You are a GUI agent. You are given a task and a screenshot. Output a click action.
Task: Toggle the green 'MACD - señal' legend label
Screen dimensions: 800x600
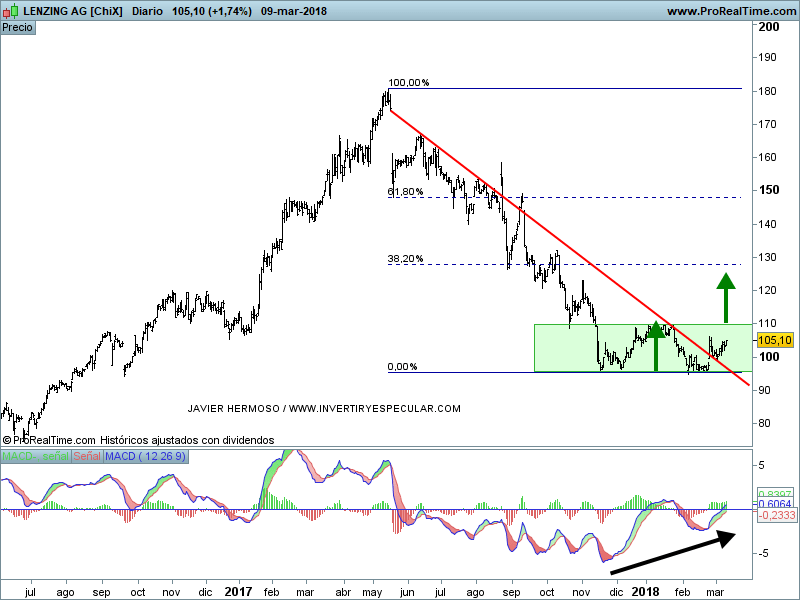point(36,457)
